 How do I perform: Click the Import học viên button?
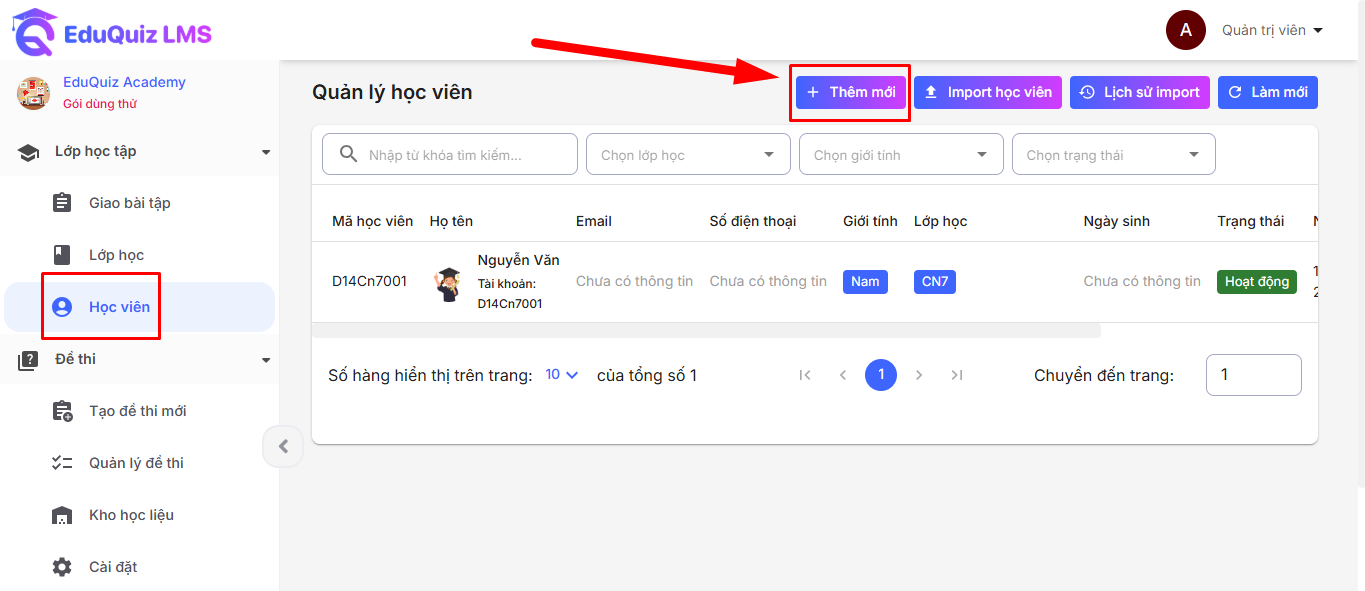(x=988, y=92)
